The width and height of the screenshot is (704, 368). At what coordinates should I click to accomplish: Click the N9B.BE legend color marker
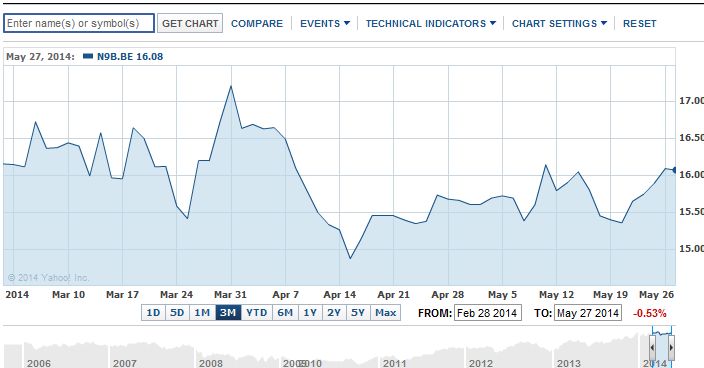point(88,57)
